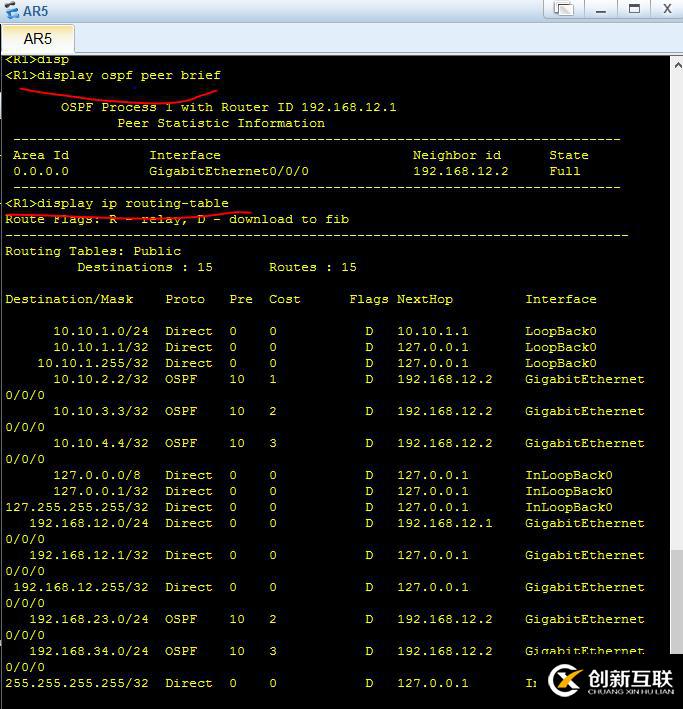This screenshot has height=709, width=683.
Task: Click the 'Pre' column header
Action: click(241, 299)
